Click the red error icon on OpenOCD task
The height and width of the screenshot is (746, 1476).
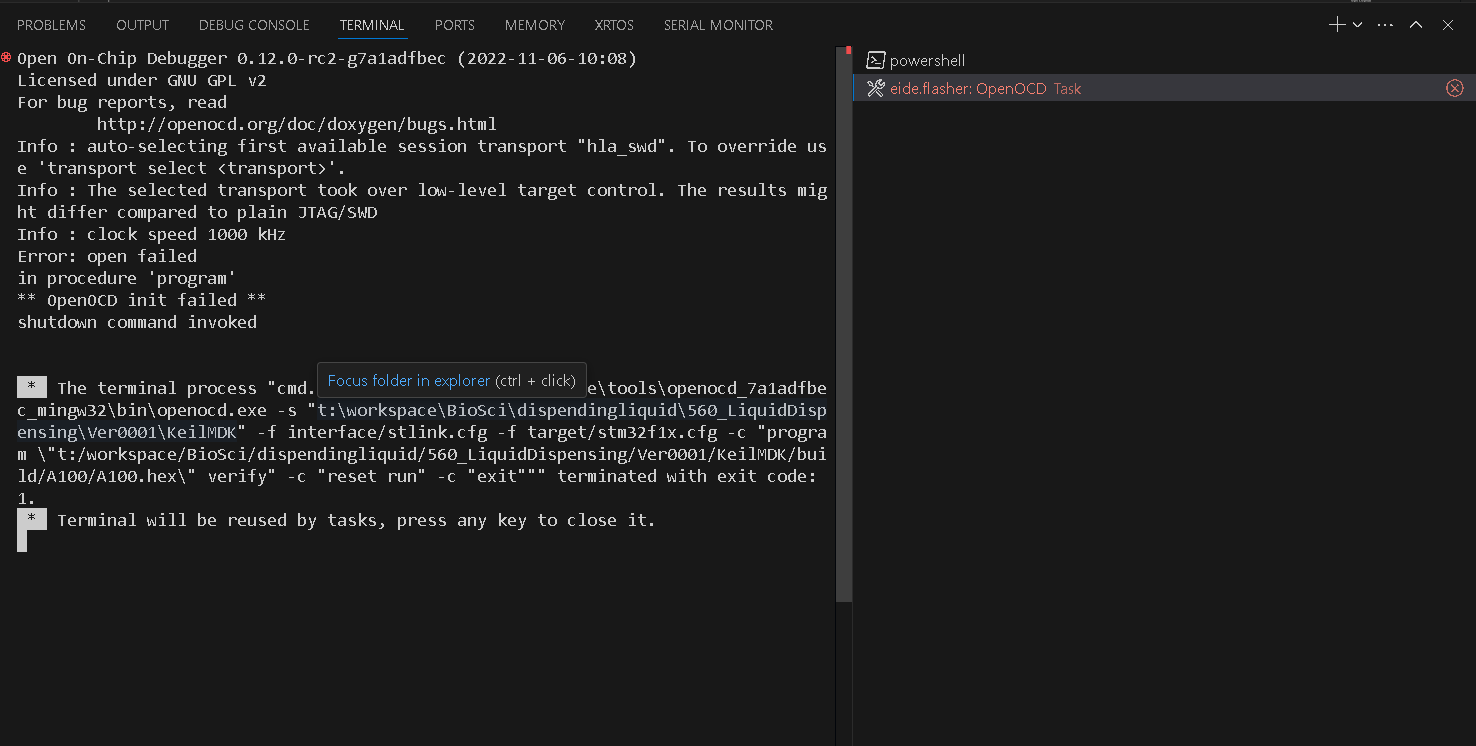1455,88
